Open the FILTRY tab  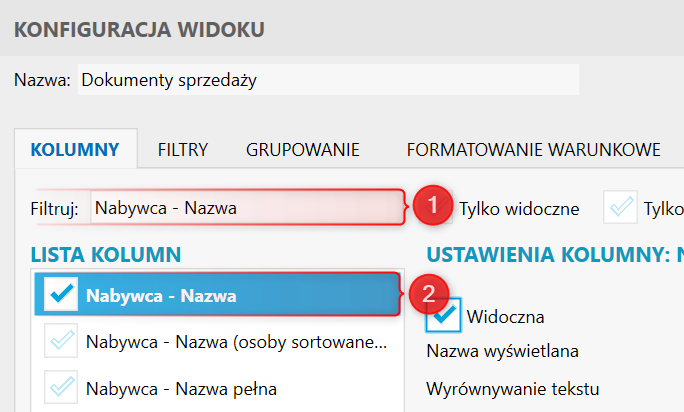point(182,151)
